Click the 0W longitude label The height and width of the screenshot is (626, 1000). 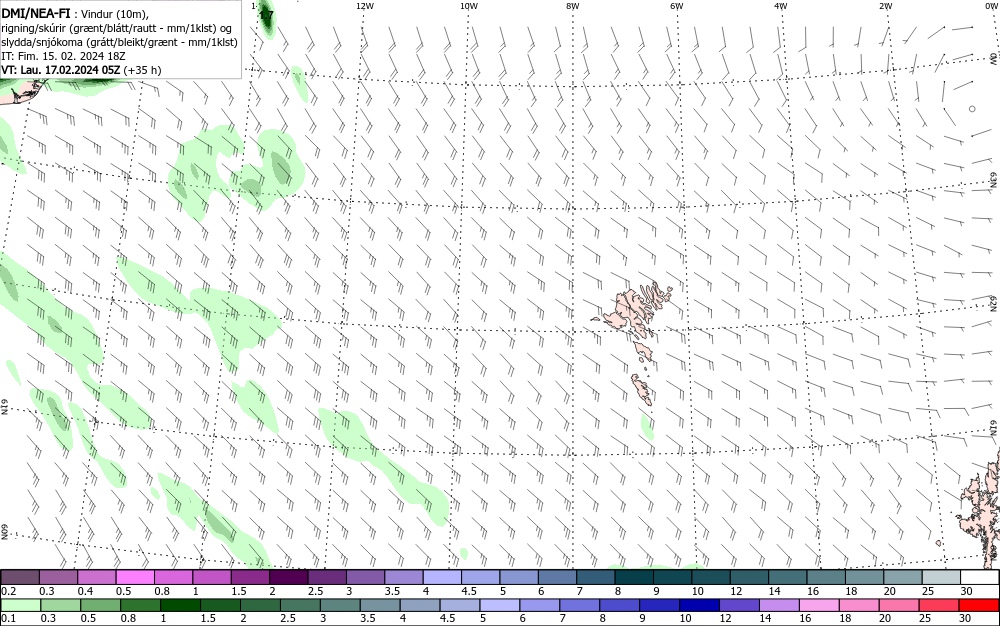point(990,6)
